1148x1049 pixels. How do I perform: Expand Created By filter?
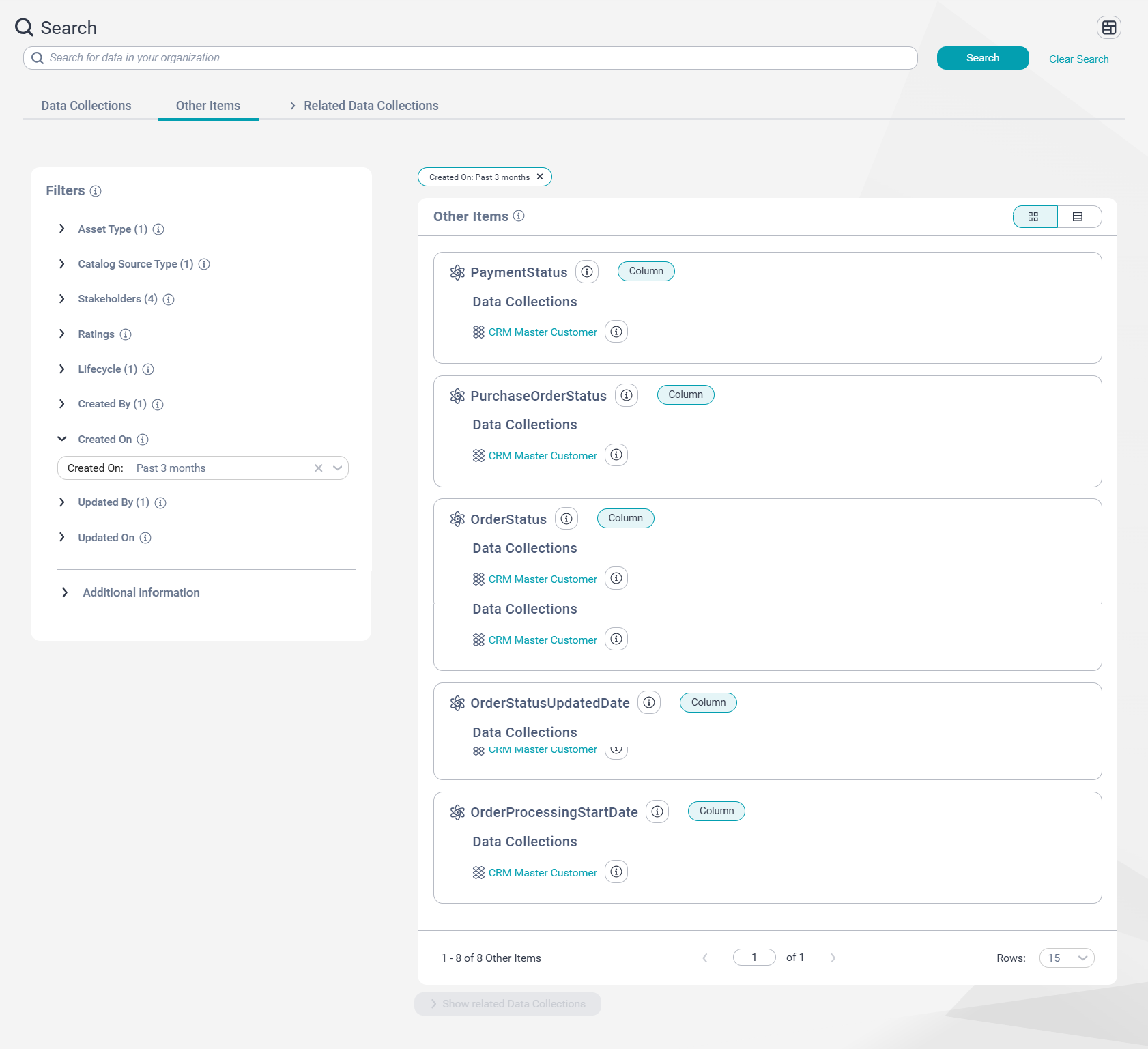(x=62, y=404)
